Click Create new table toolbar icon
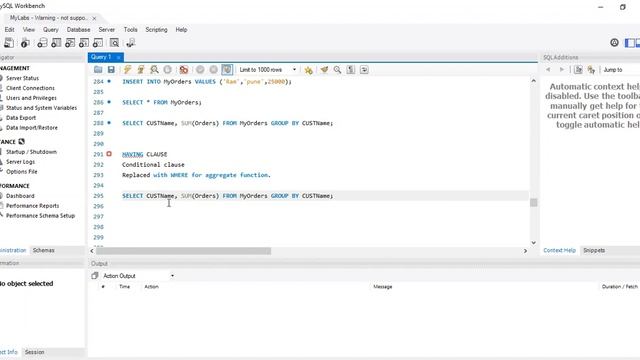 coord(56,43)
